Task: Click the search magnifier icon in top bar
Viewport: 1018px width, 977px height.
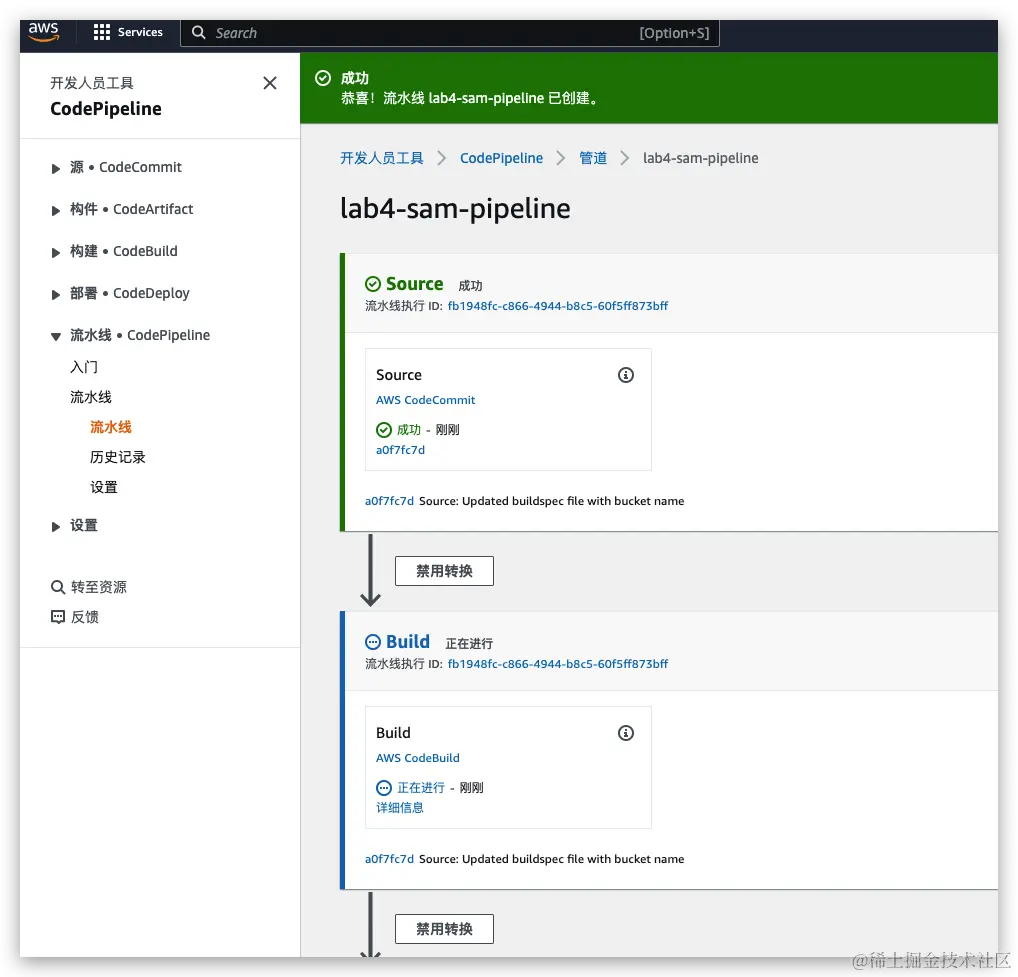Action: [x=199, y=32]
